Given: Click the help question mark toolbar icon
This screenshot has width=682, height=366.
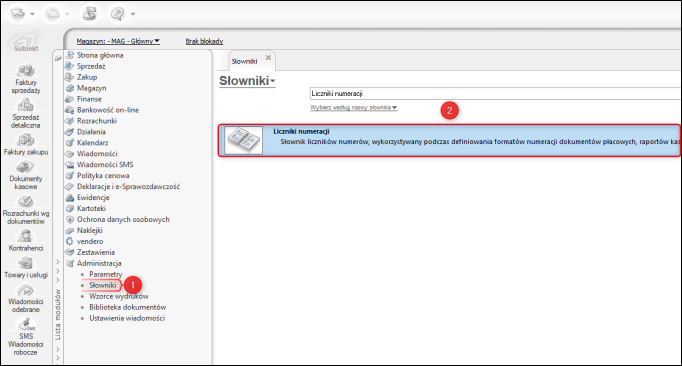Looking at the screenshot, I should pyautogui.click(x=117, y=14).
